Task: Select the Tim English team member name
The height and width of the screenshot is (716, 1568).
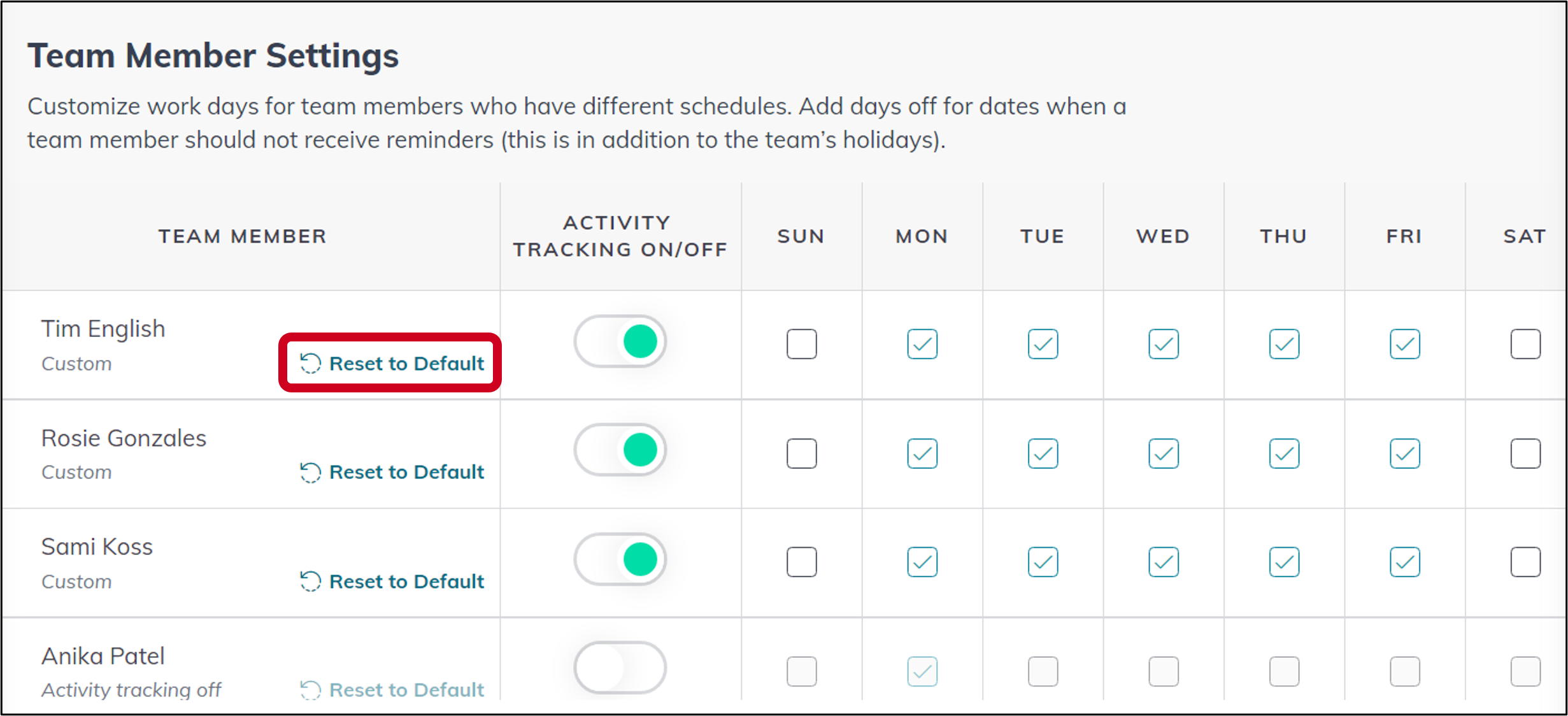Action: coord(103,329)
